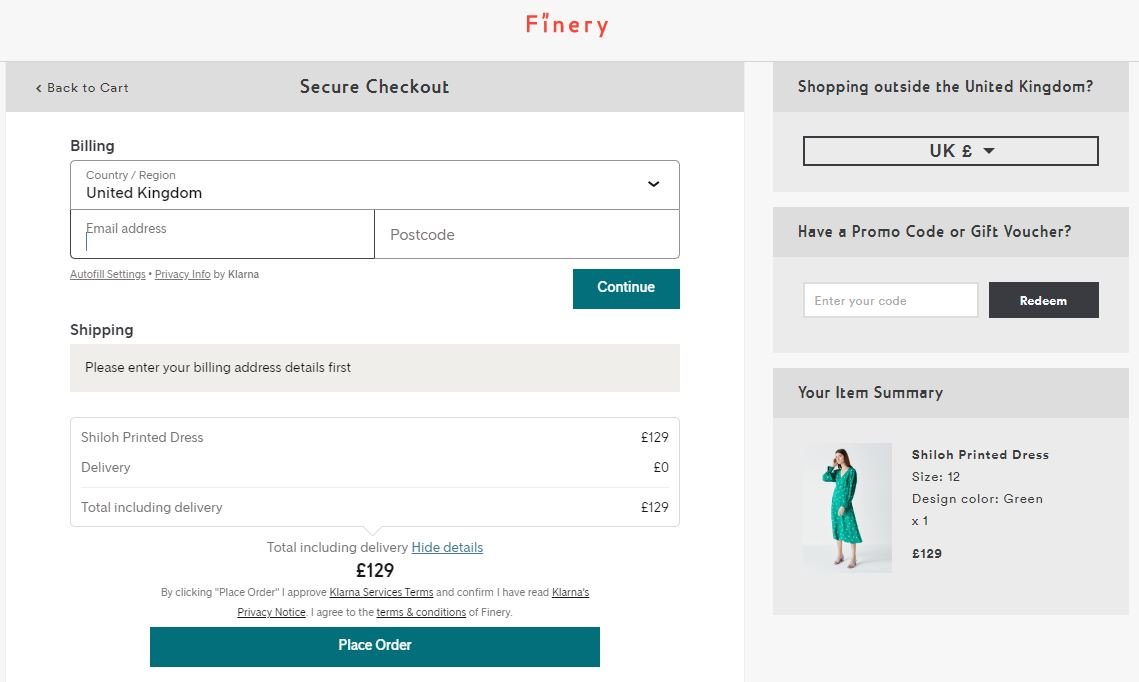This screenshot has height=682, width=1139.
Task: Collapse order breakdown with Hide details
Action: (447, 548)
